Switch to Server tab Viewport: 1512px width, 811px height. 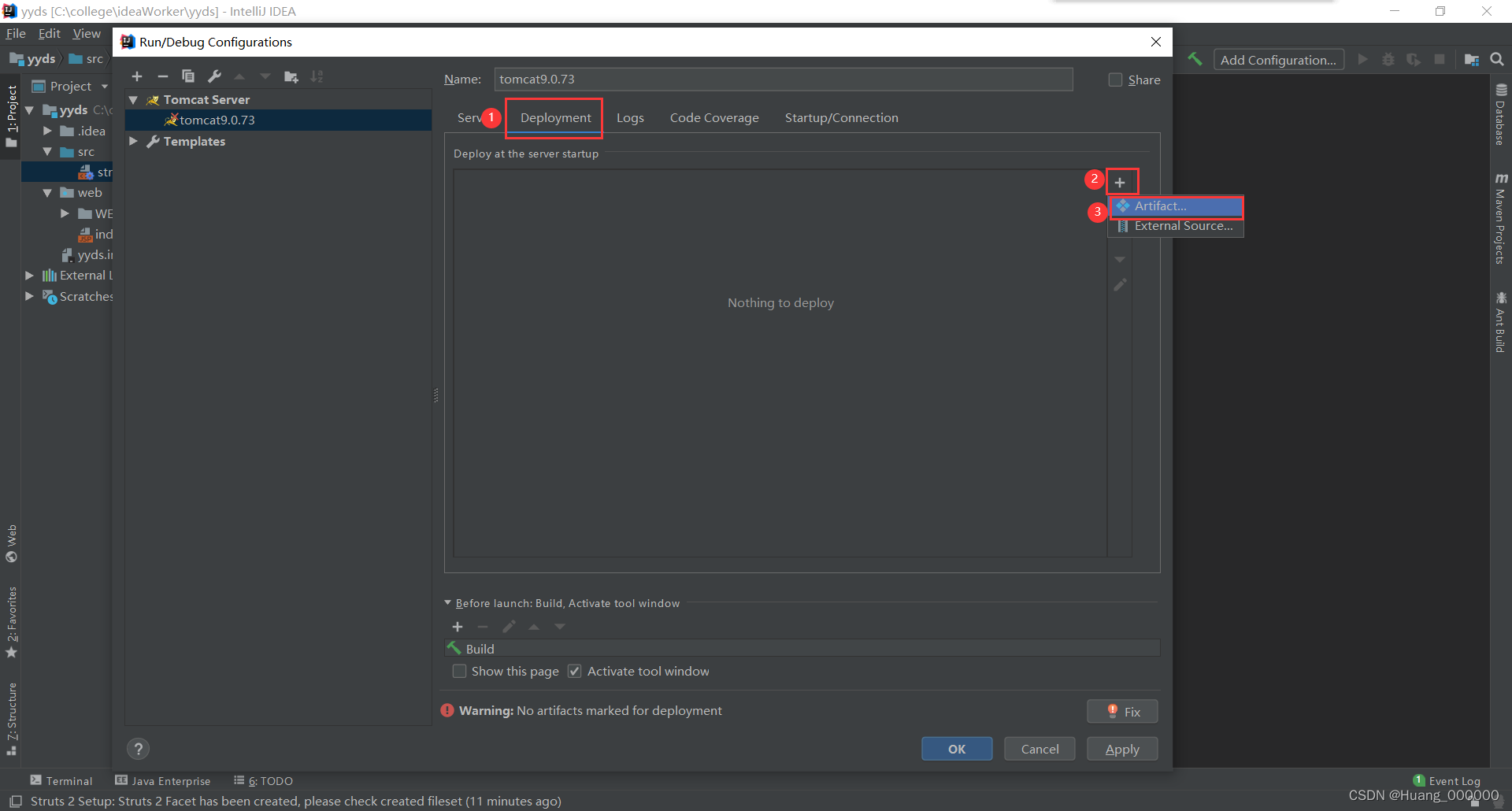469,117
